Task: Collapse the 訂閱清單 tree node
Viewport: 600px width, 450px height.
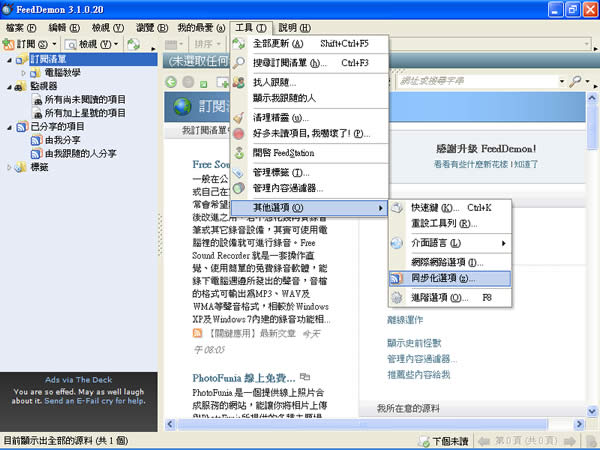Action: click(10, 60)
